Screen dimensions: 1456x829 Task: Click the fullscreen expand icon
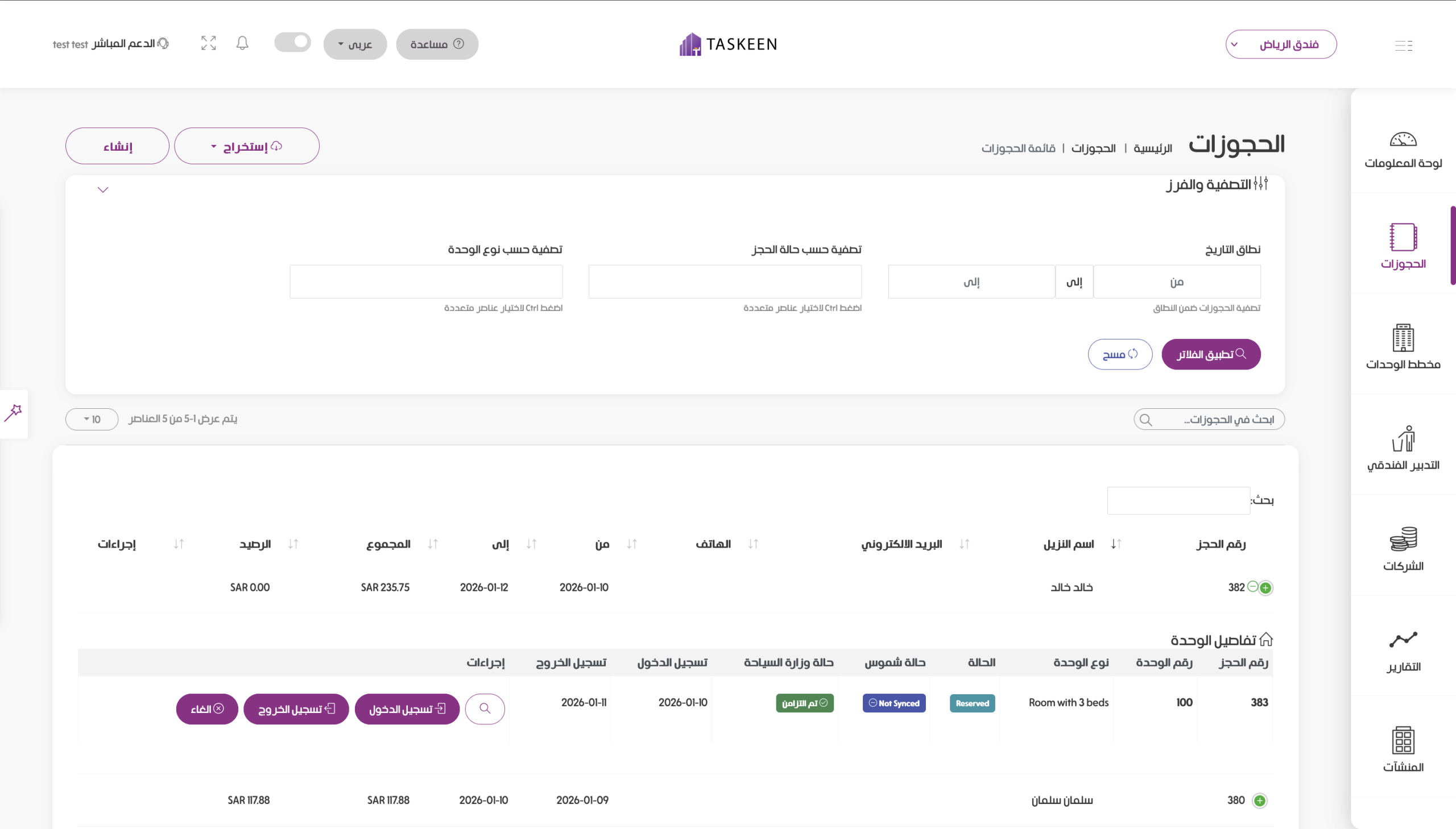pyautogui.click(x=208, y=43)
